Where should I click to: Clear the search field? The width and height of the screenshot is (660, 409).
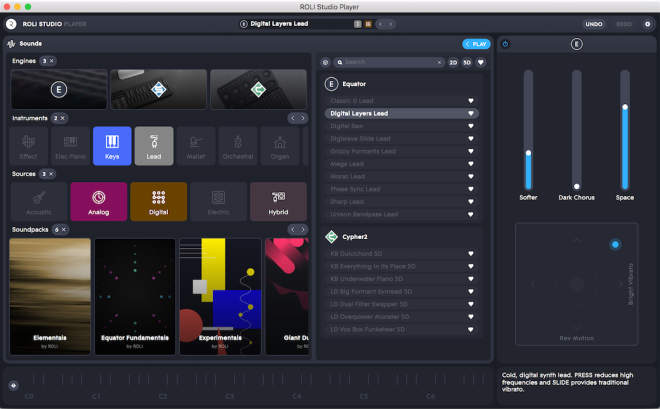(x=439, y=62)
